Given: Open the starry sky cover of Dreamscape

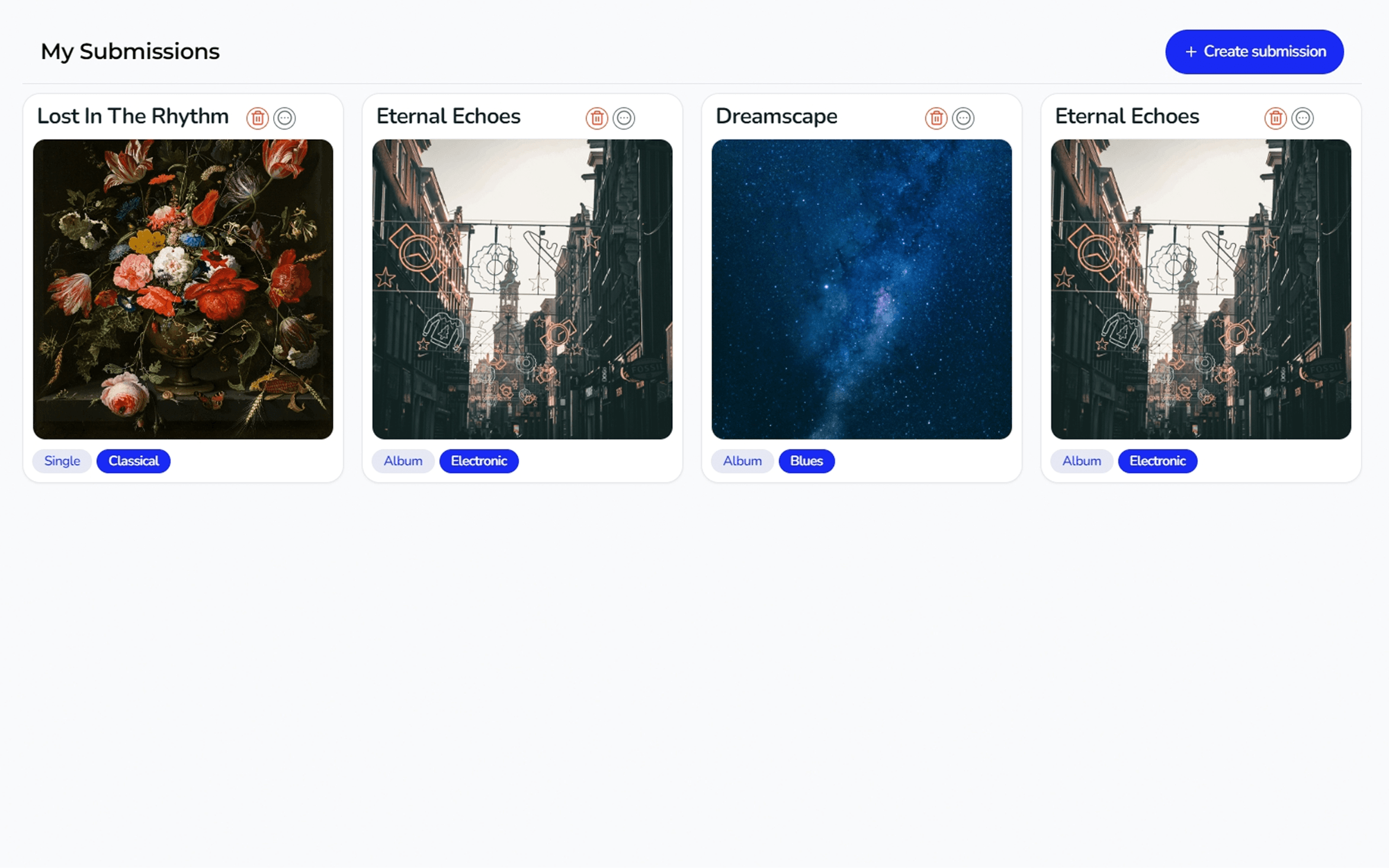Looking at the screenshot, I should click(x=862, y=289).
